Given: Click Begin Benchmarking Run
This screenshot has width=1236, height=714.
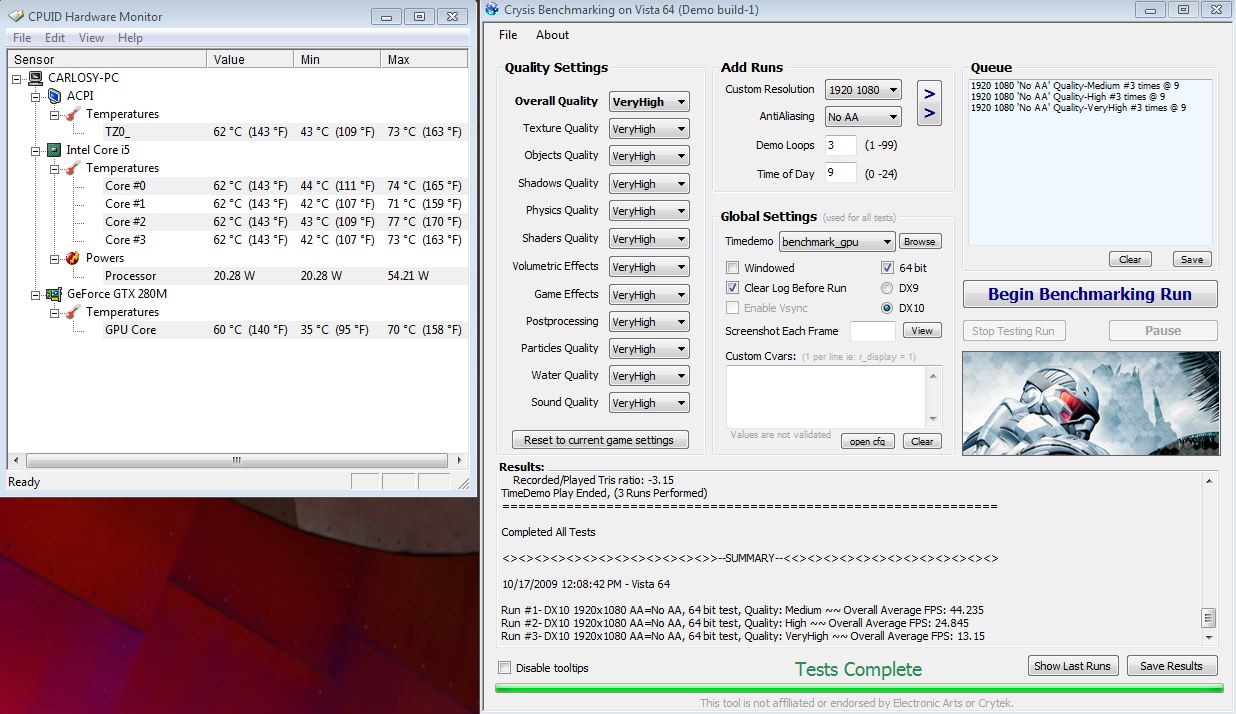Looking at the screenshot, I should click(x=1090, y=294).
